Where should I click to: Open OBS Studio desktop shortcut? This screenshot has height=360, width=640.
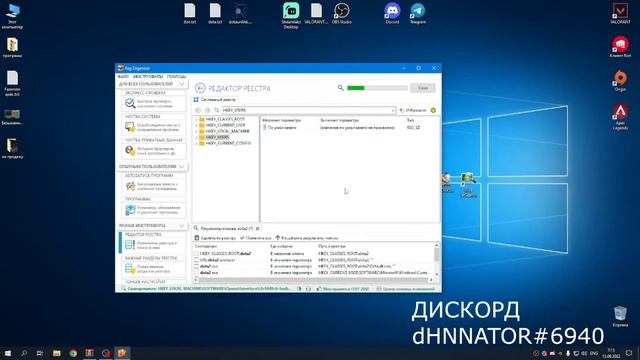point(342,13)
